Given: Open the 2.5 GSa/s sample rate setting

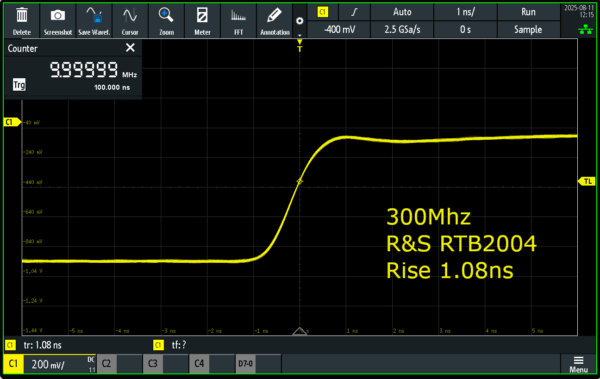Looking at the screenshot, I should tap(402, 29).
